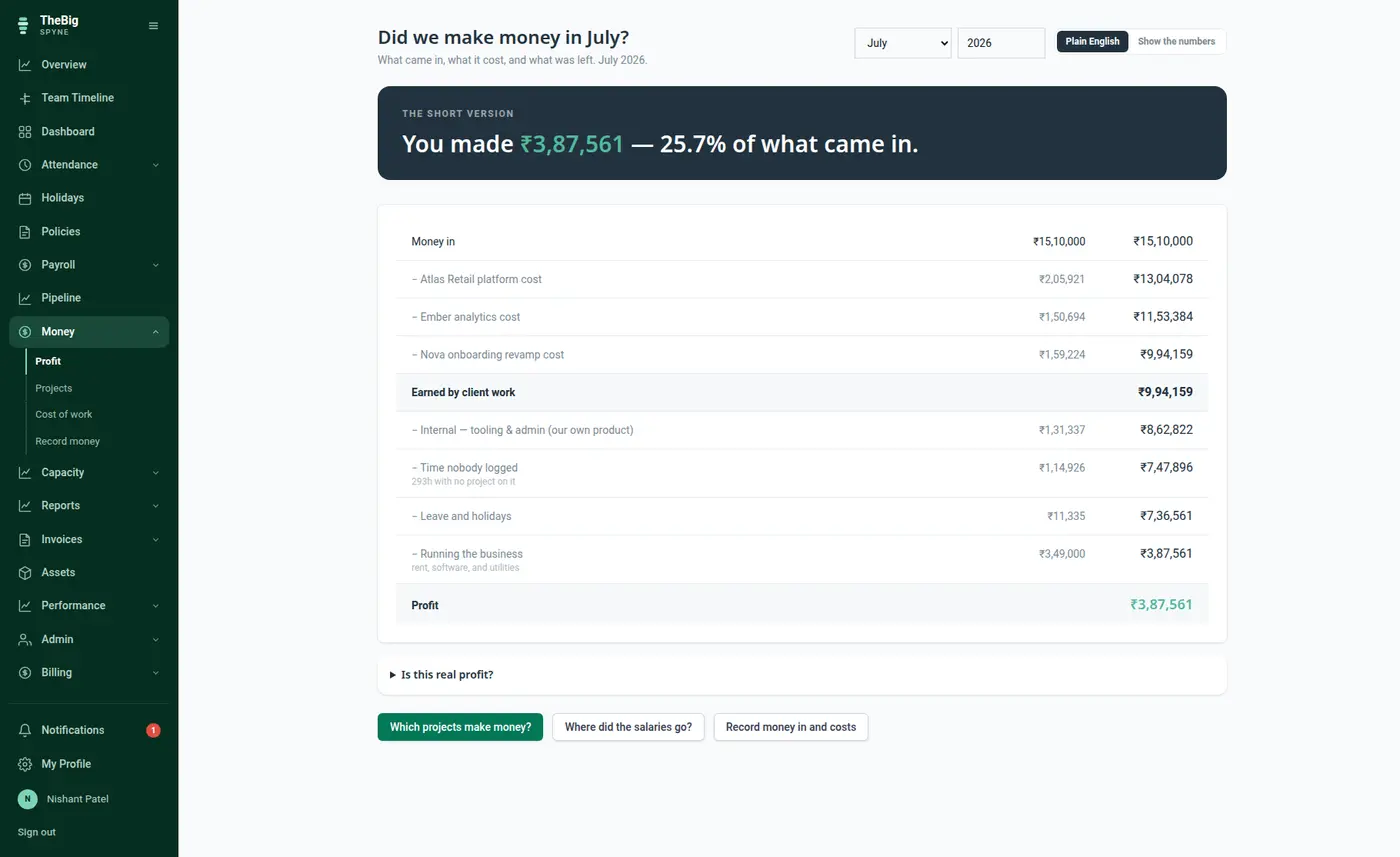Click the Billing dollar icon
The height and width of the screenshot is (857, 1400).
tap(25, 673)
